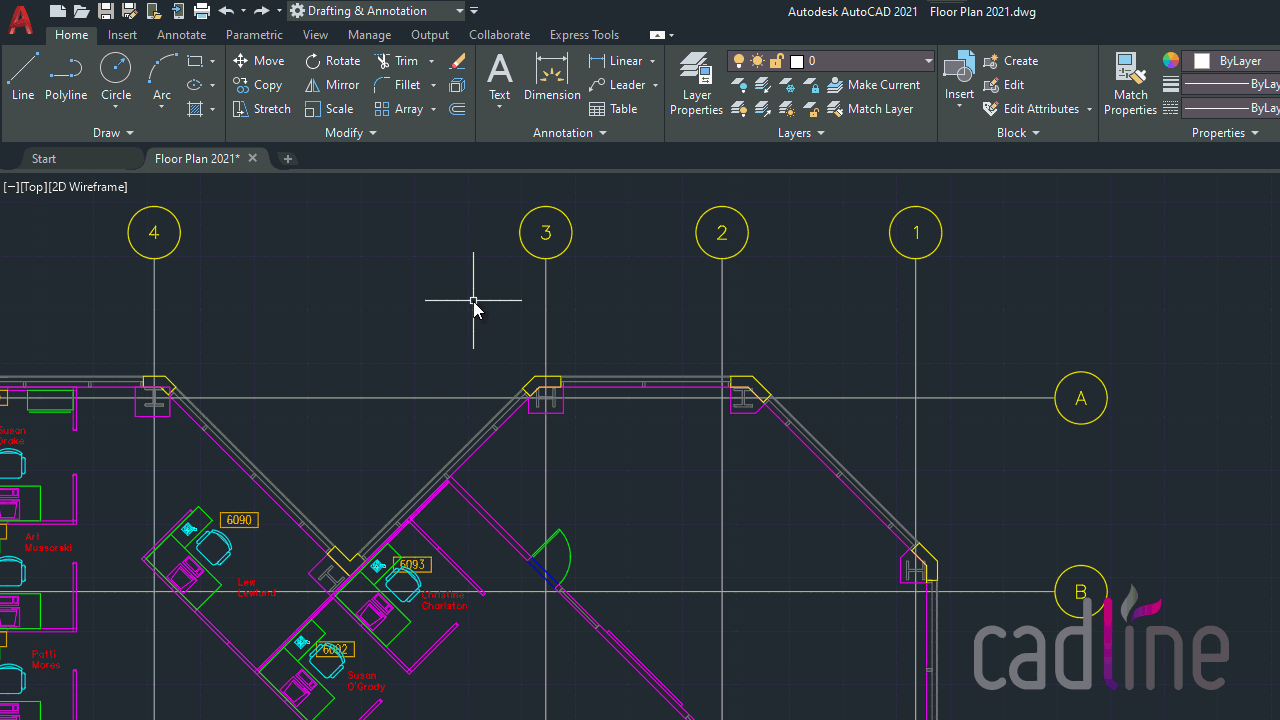Open the Express Tools menu
Viewport: 1280px width, 720px height.
pos(584,34)
